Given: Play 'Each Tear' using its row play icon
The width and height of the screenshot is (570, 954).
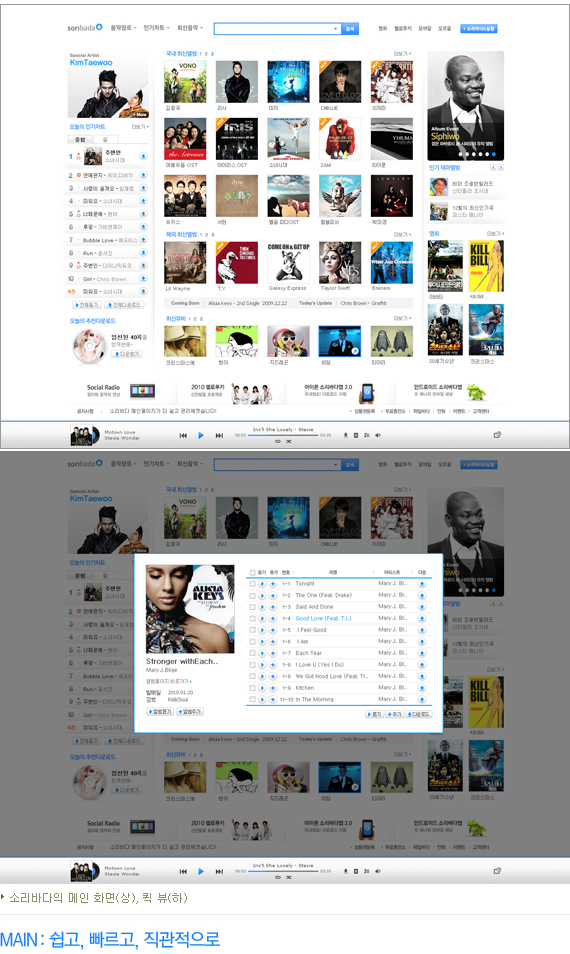Looking at the screenshot, I should click(262, 653).
